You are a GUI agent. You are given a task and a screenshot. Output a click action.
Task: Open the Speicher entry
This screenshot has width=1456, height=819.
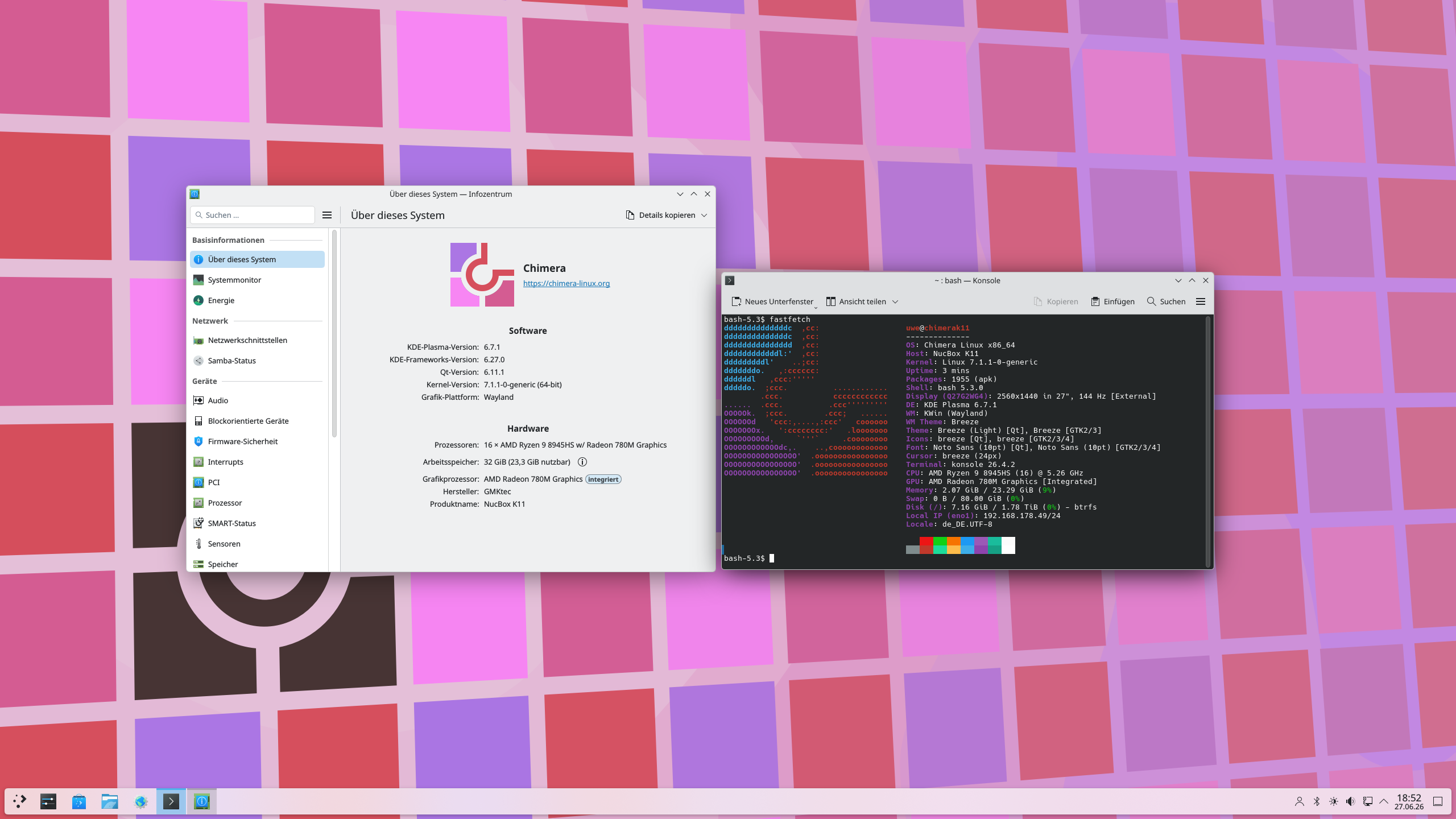pos(257,564)
